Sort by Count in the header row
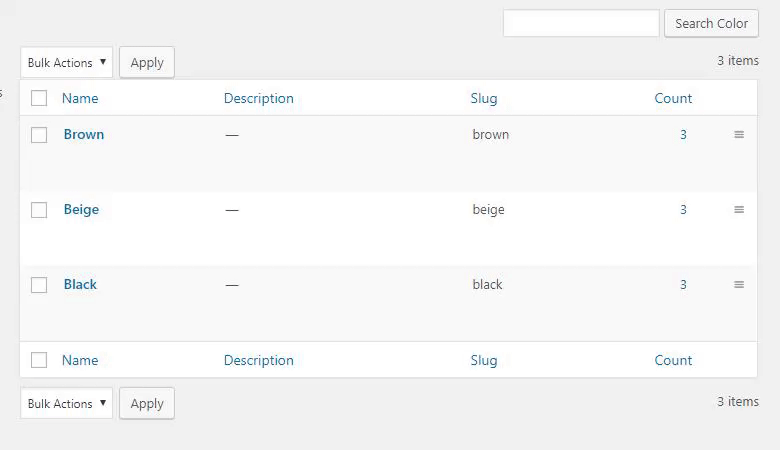 (x=673, y=98)
